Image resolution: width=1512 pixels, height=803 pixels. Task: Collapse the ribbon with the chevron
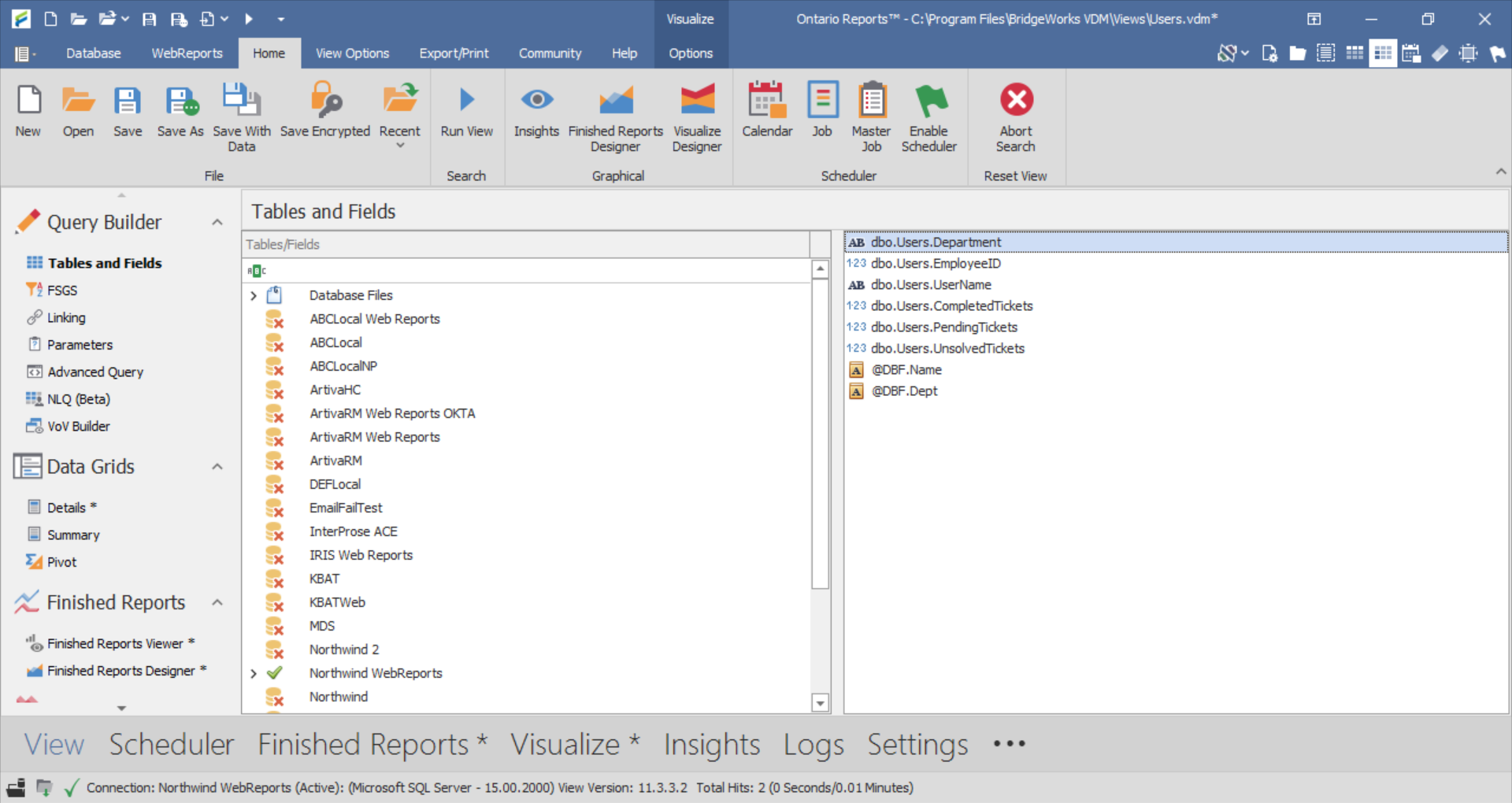(1500, 172)
